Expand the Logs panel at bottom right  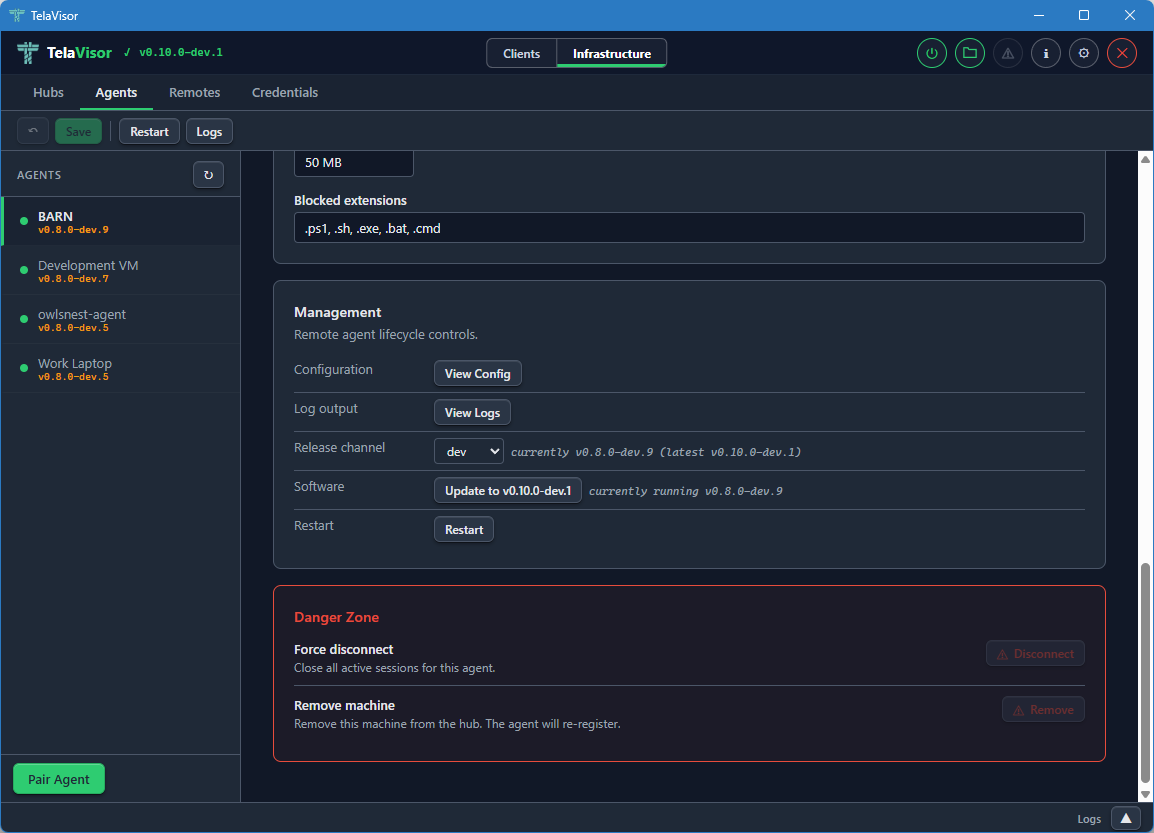click(x=1124, y=818)
